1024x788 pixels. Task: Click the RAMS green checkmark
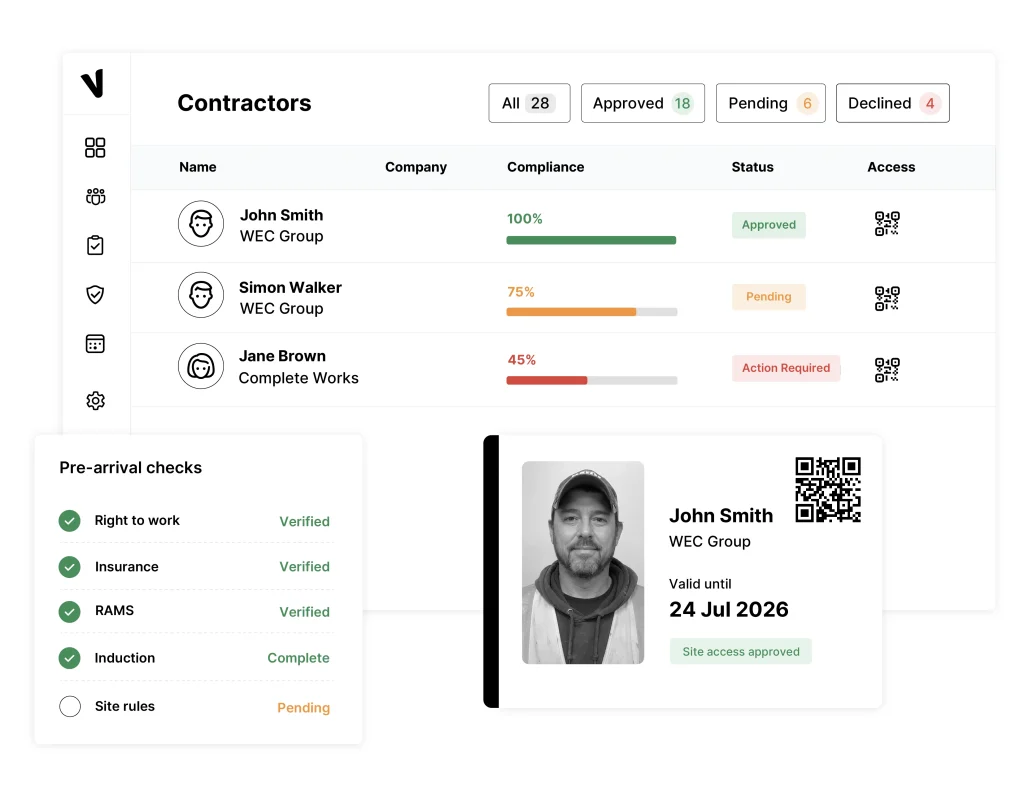click(70, 612)
